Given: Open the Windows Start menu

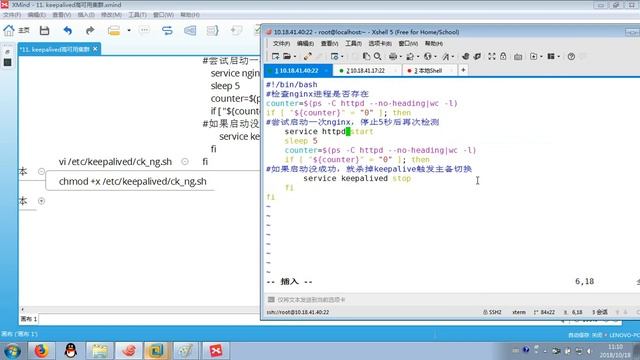Looking at the screenshot, I should pyautogui.click(x=12, y=351).
